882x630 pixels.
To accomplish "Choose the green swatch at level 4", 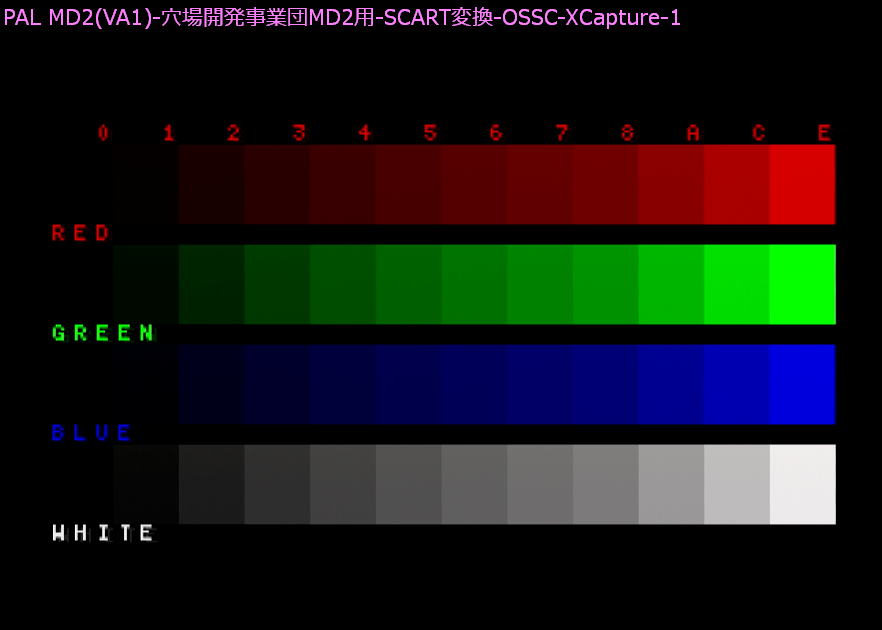I will pos(343,284).
